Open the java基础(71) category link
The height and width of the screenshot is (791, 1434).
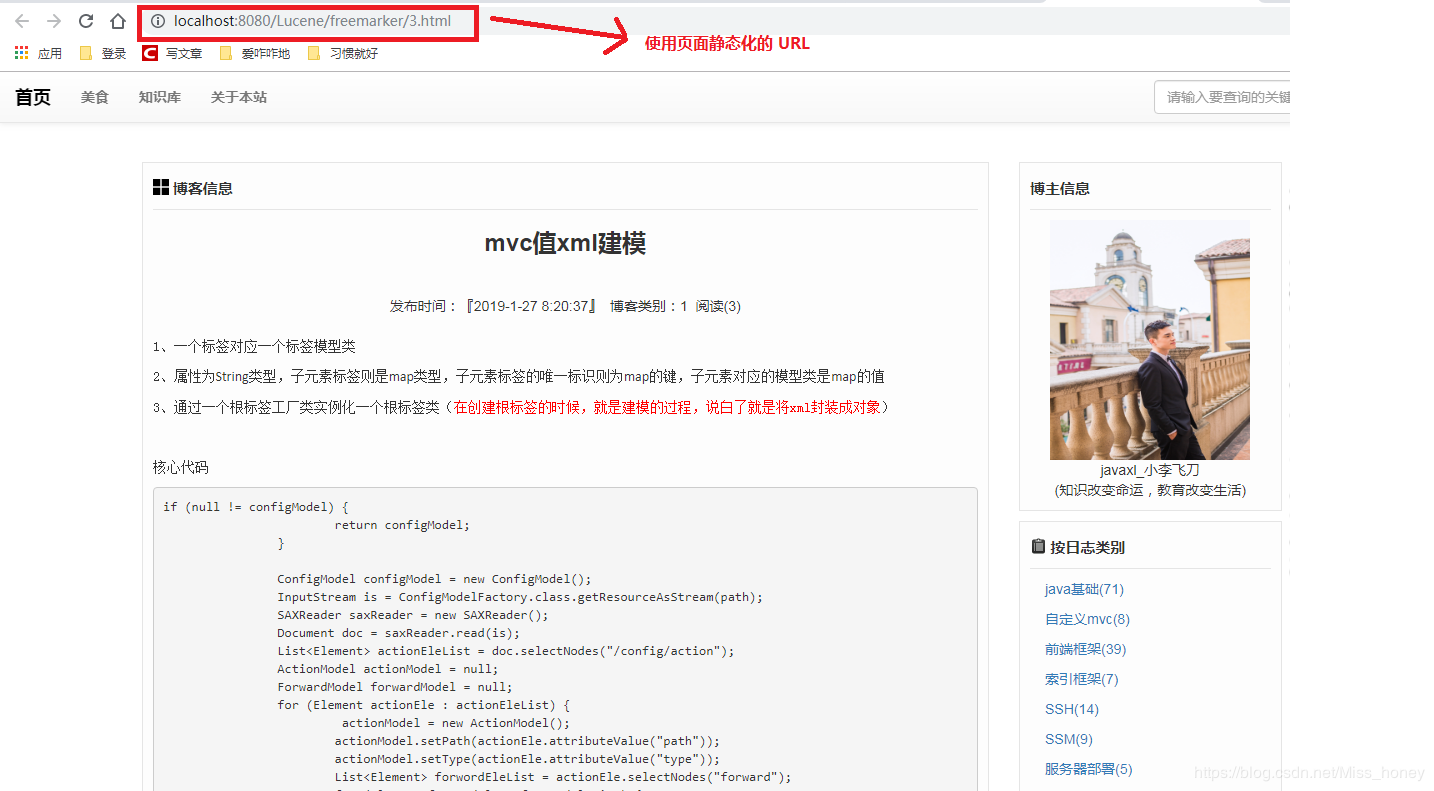pyautogui.click(x=1084, y=589)
